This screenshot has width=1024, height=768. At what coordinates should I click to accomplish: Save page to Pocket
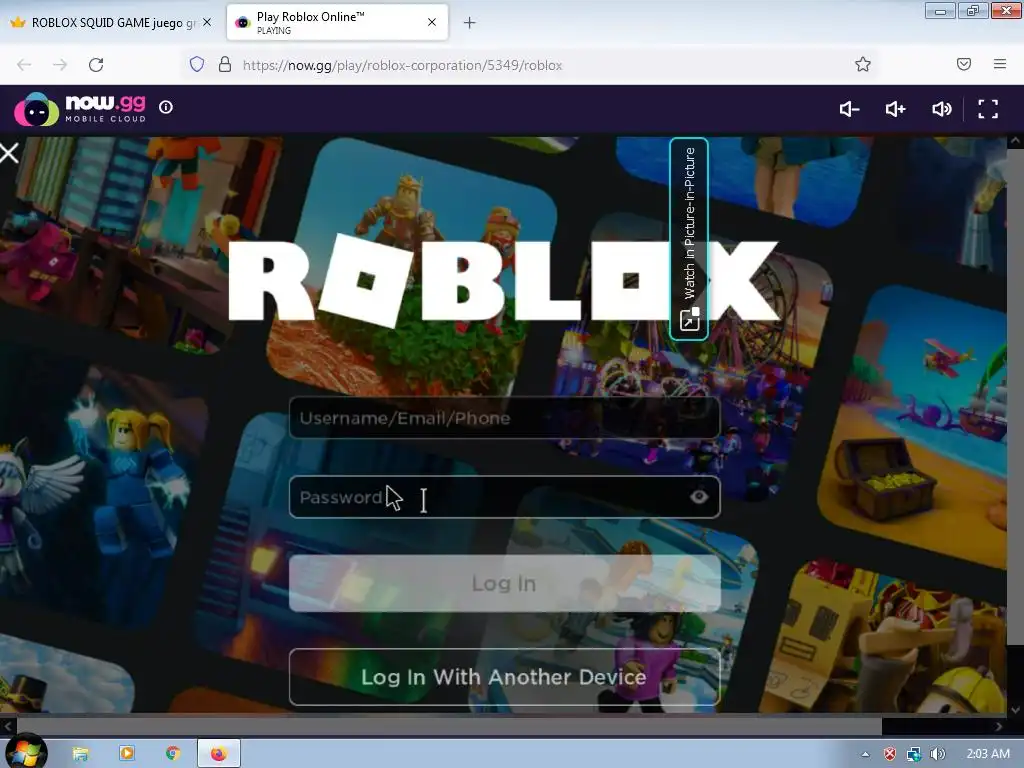coord(964,64)
